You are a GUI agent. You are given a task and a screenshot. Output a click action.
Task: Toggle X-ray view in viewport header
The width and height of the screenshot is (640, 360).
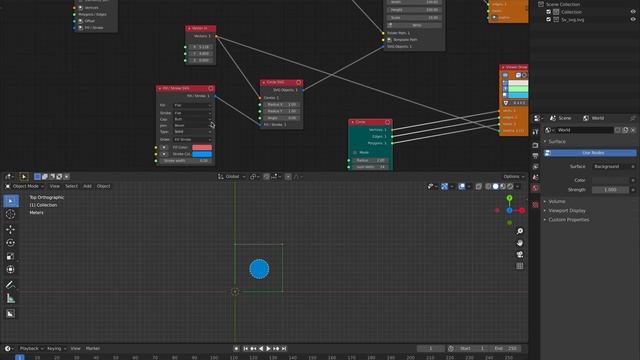click(478, 187)
